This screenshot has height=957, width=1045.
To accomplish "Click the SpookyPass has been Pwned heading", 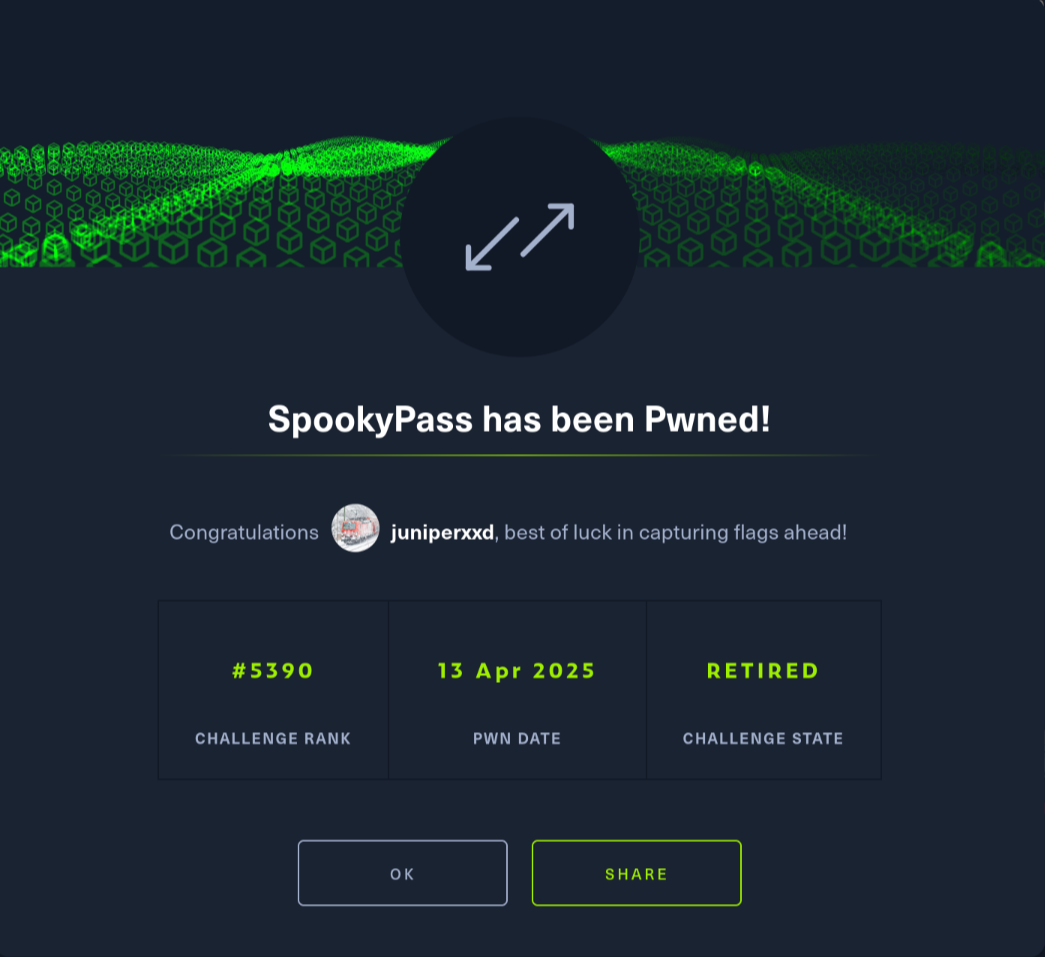I will click(519, 419).
